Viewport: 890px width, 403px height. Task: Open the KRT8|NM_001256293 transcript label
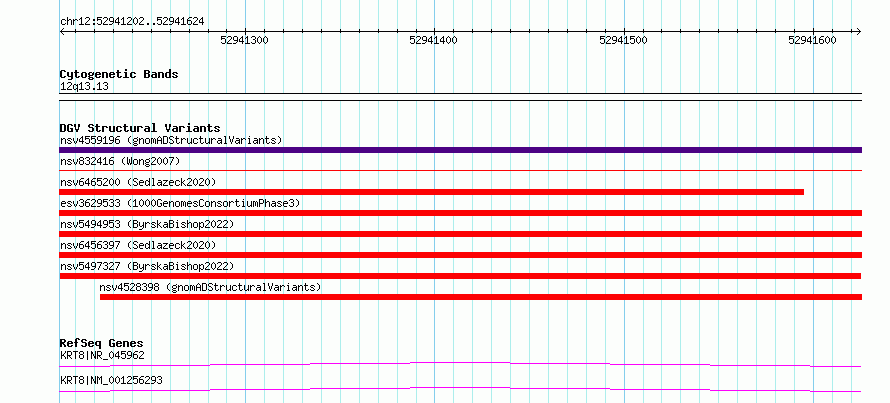[111, 380]
